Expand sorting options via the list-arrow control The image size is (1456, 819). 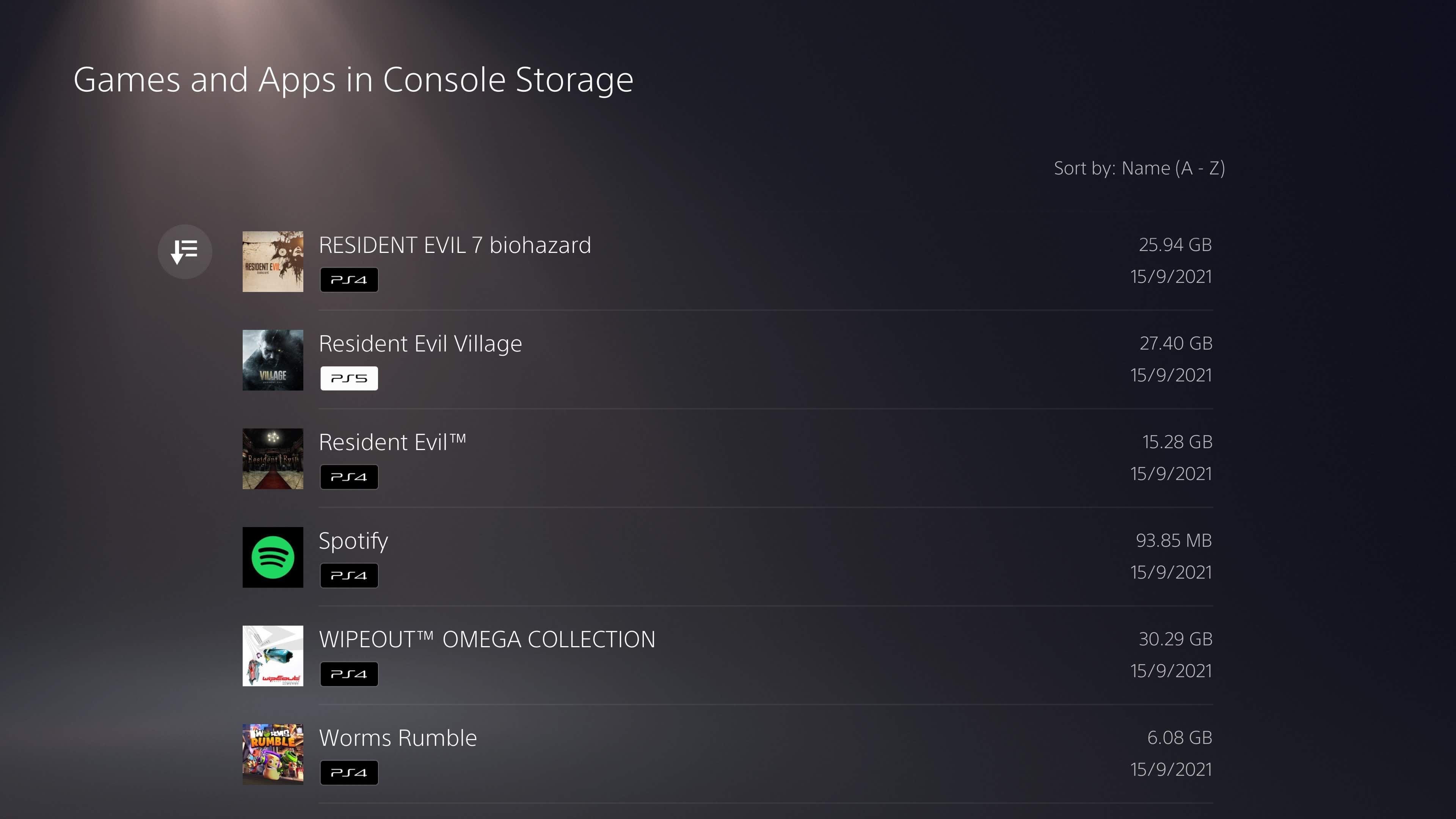pyautogui.click(x=185, y=251)
